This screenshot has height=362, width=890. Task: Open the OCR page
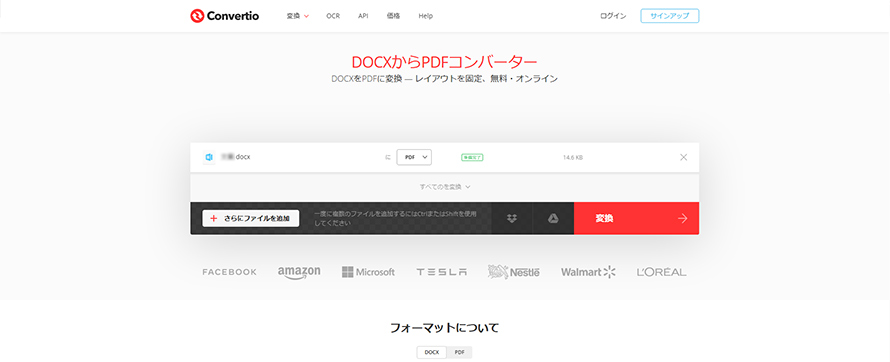333,16
